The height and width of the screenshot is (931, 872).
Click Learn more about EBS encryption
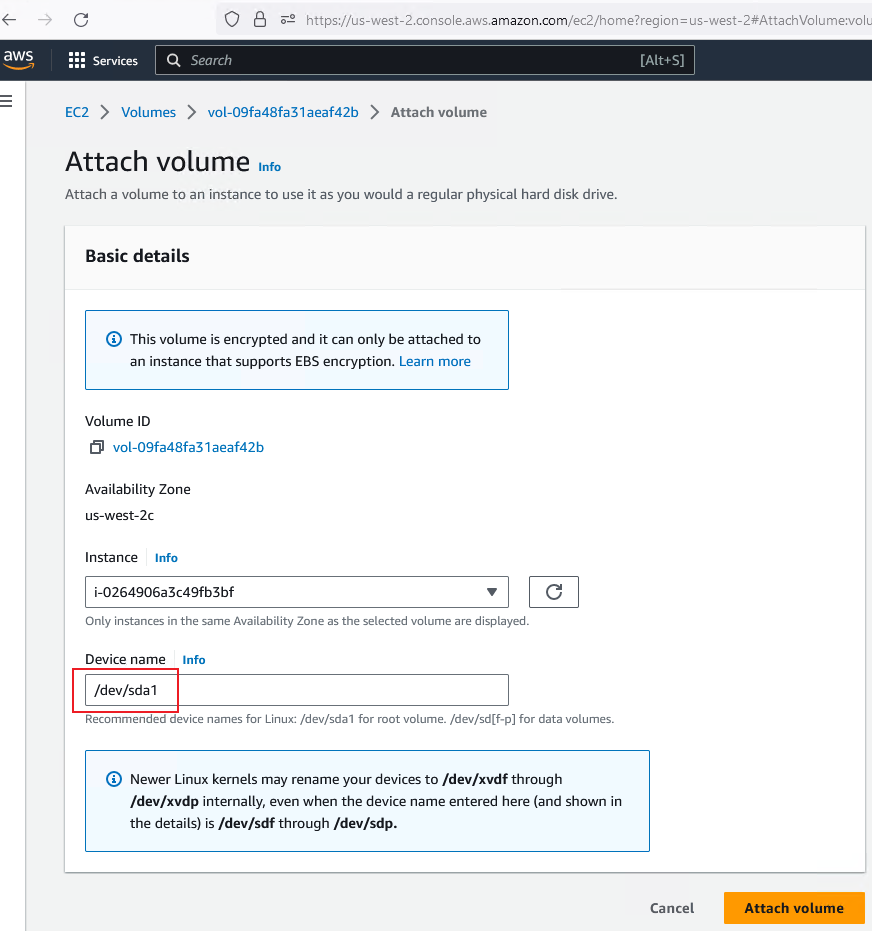click(434, 361)
